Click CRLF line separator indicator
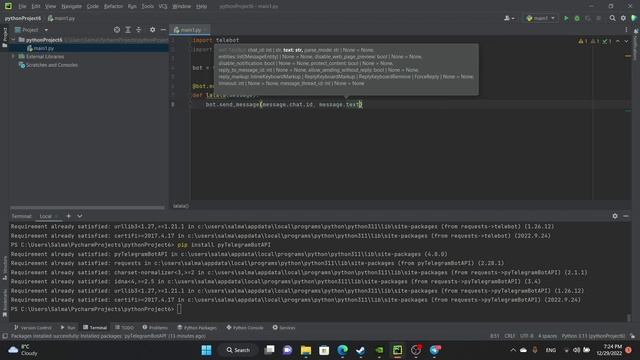640x360 pixels. pos(509,336)
